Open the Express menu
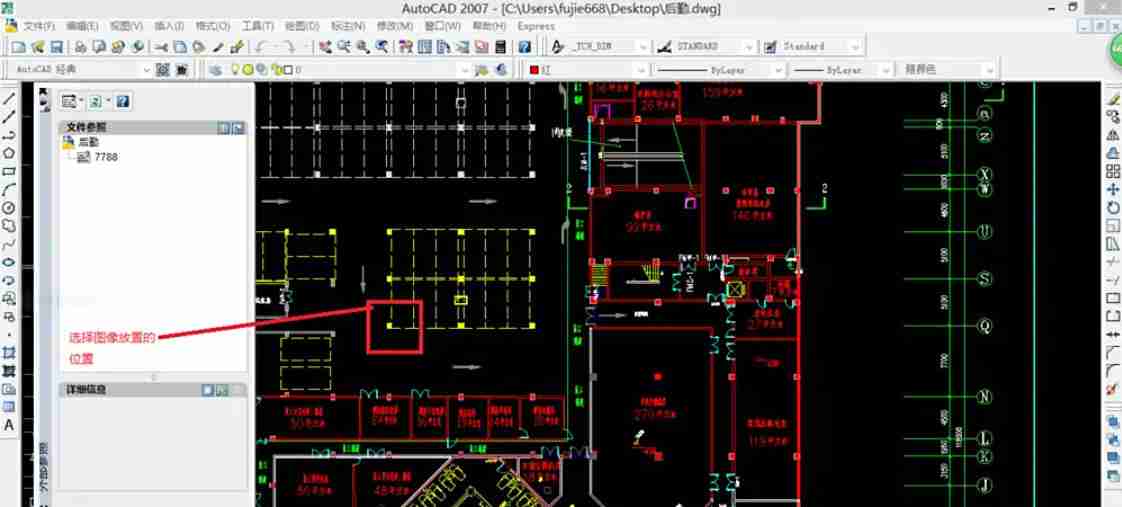 coord(536,26)
